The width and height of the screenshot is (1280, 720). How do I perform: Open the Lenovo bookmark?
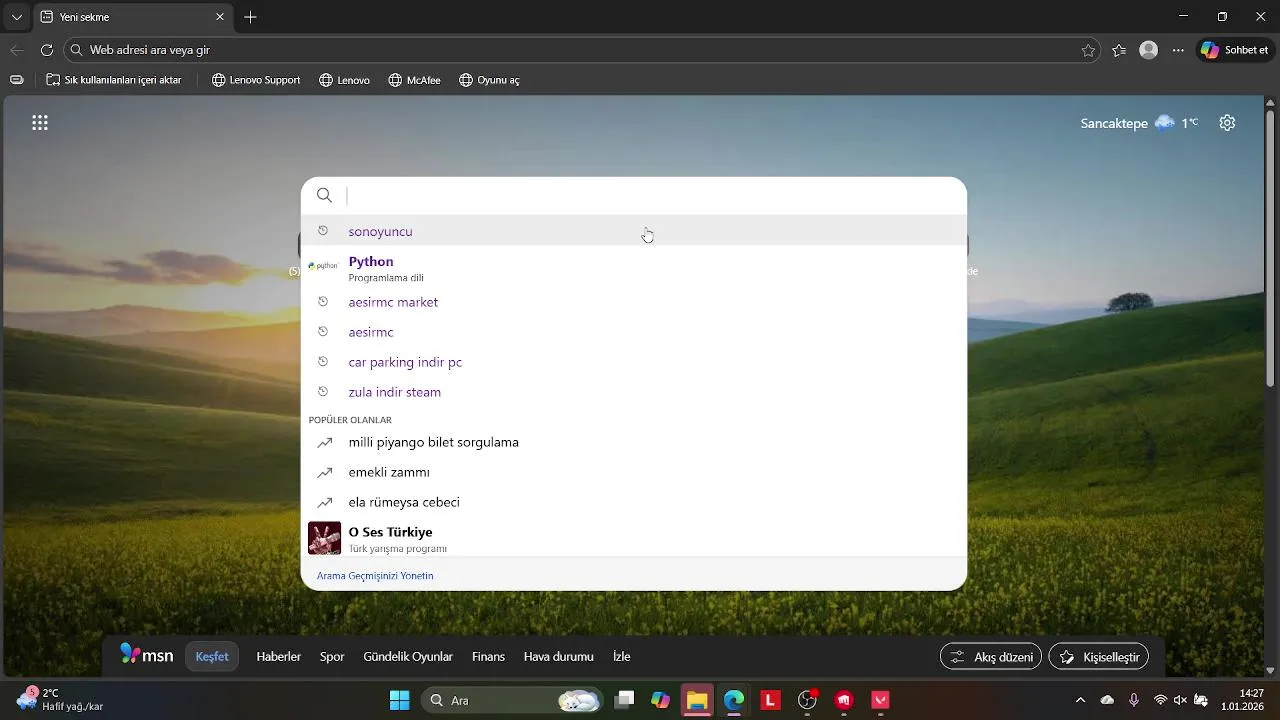pos(344,80)
